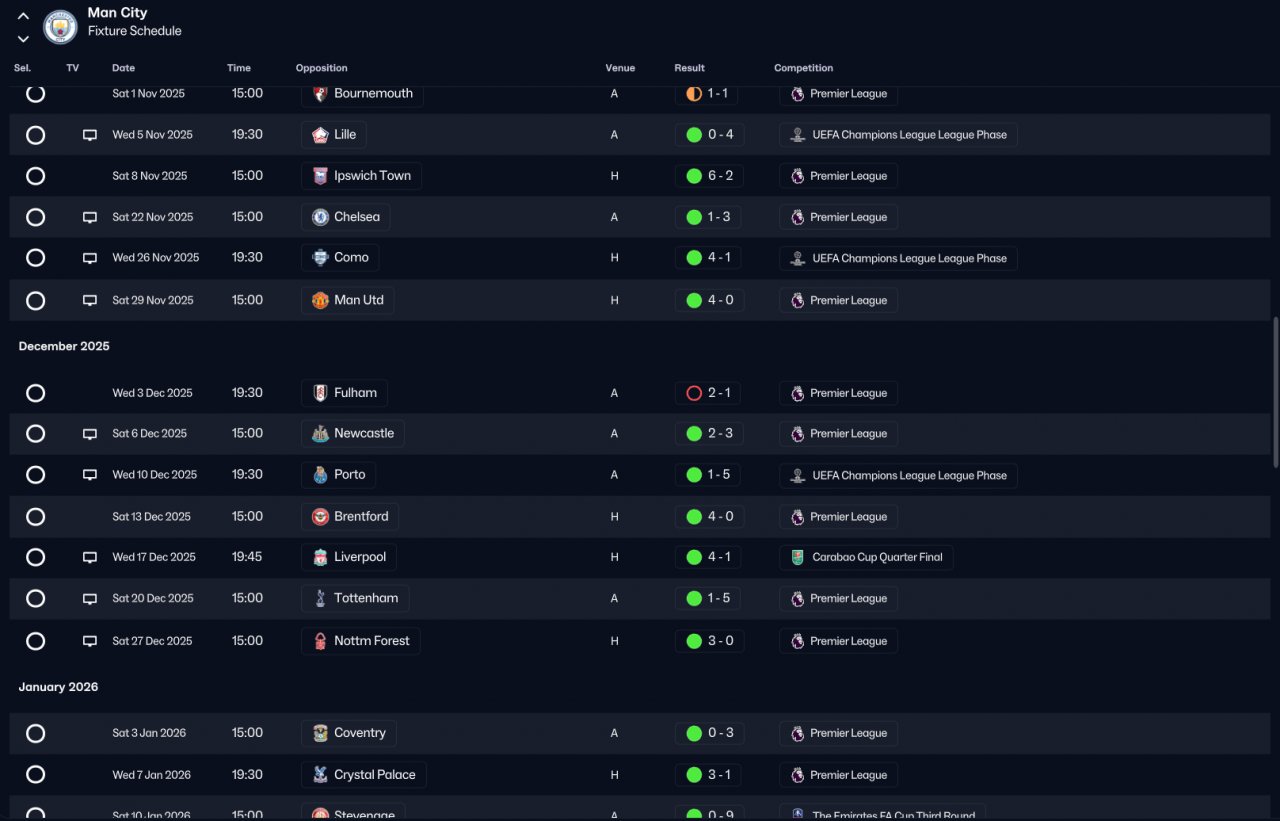Sort fixtures by Date column header
This screenshot has width=1280, height=821.
point(123,68)
